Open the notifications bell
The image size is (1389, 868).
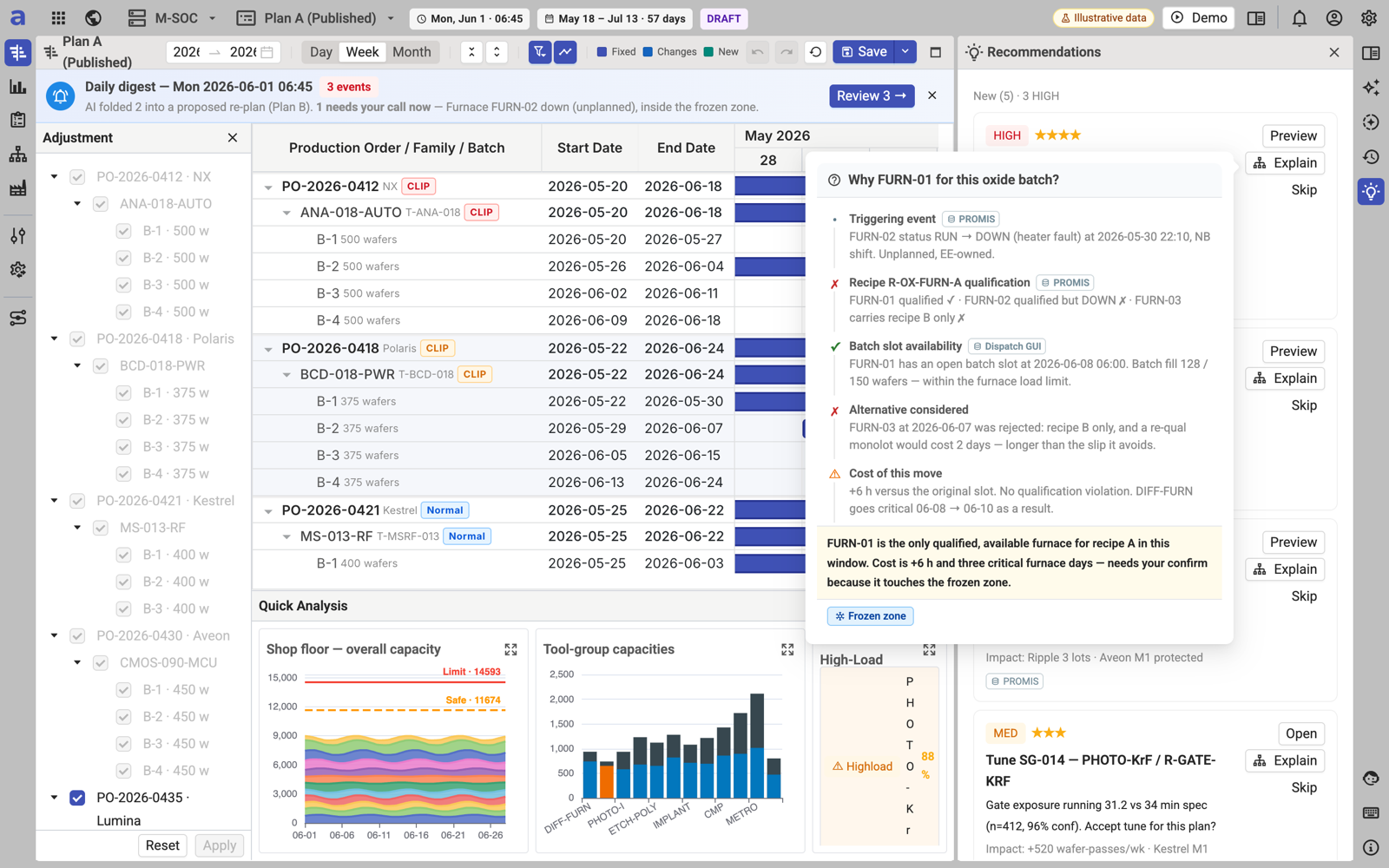[x=1299, y=18]
